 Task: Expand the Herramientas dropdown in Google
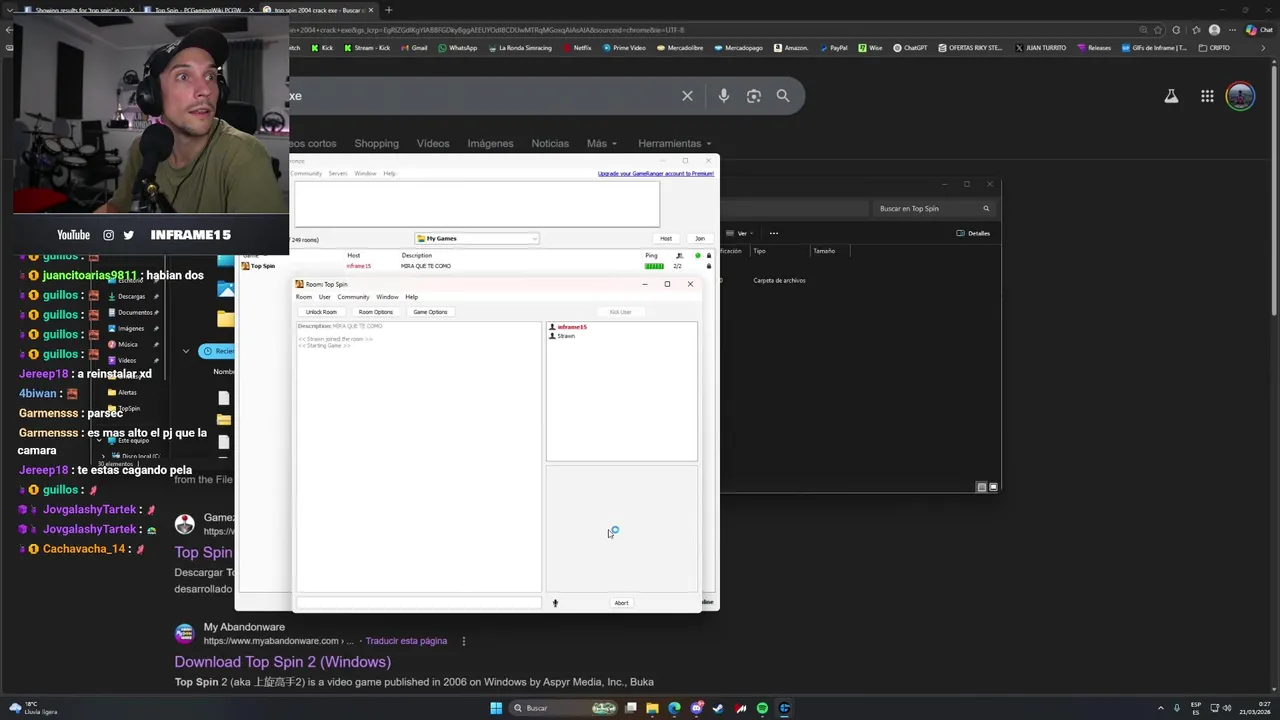click(x=675, y=143)
